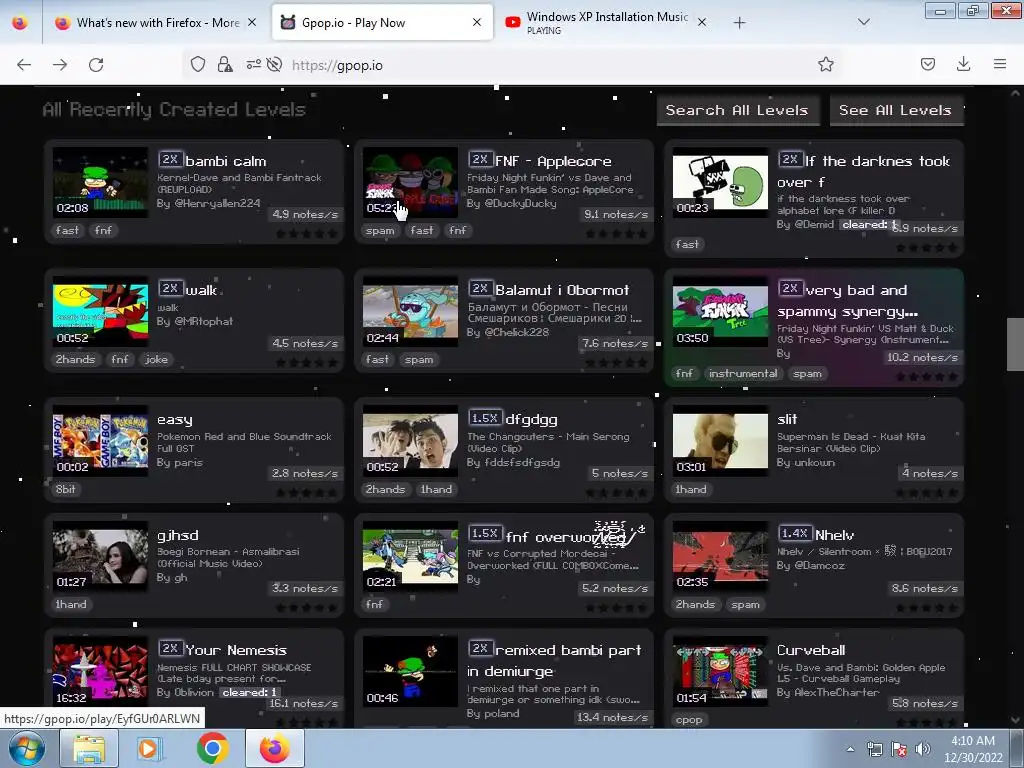Click the Nhelv level title

tap(834, 535)
